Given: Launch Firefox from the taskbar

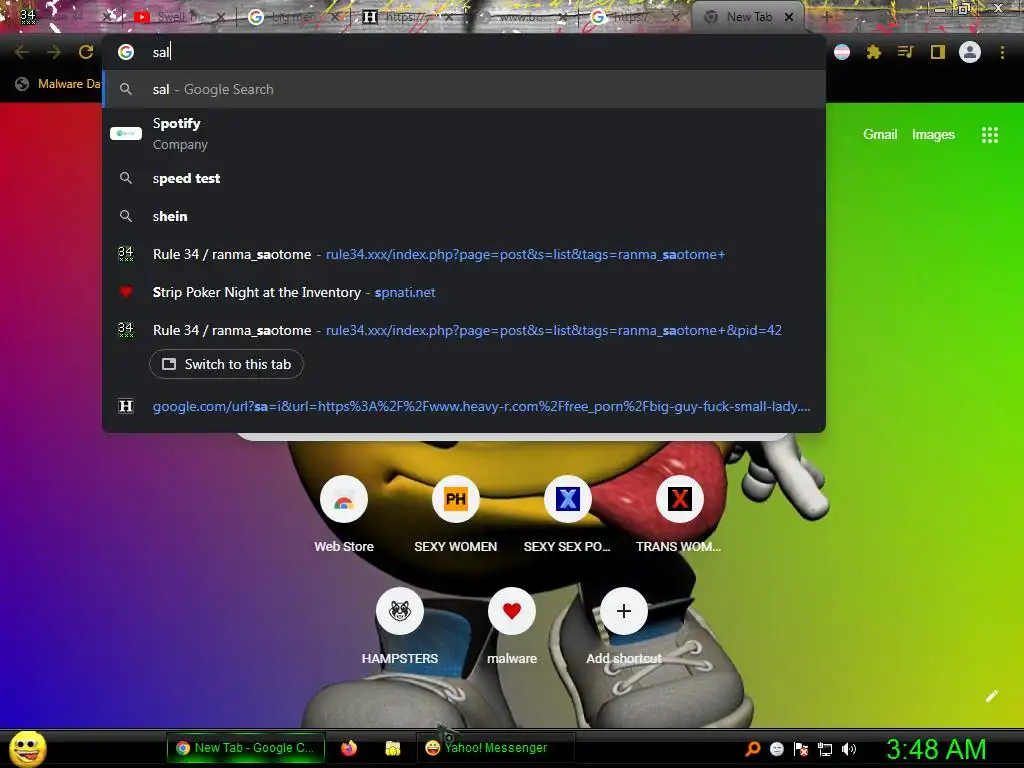Looking at the screenshot, I should pyautogui.click(x=349, y=748).
